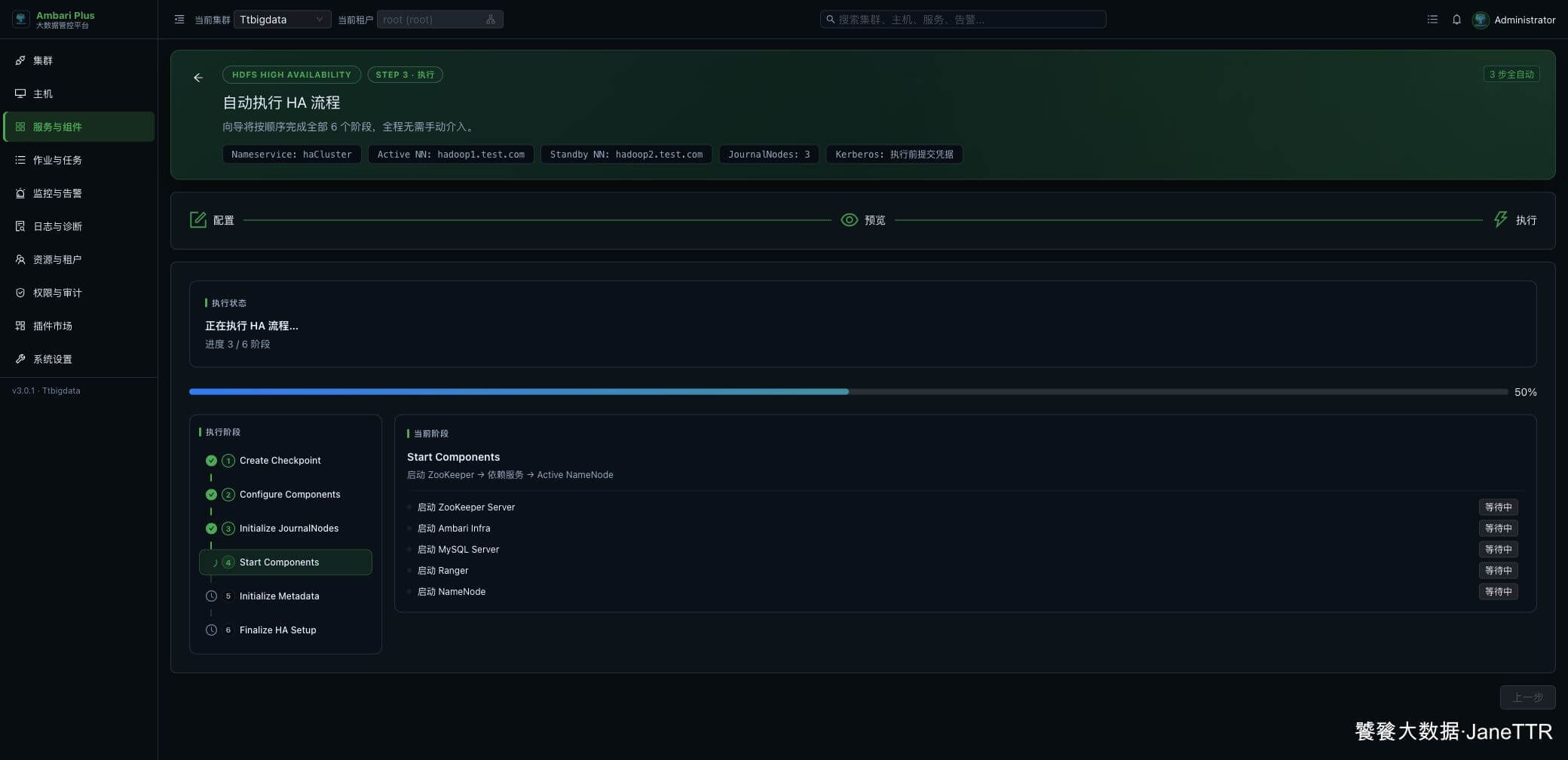This screenshot has height=760, width=1568.
Task: Click the spinner icon on Start Components
Action: click(214, 562)
